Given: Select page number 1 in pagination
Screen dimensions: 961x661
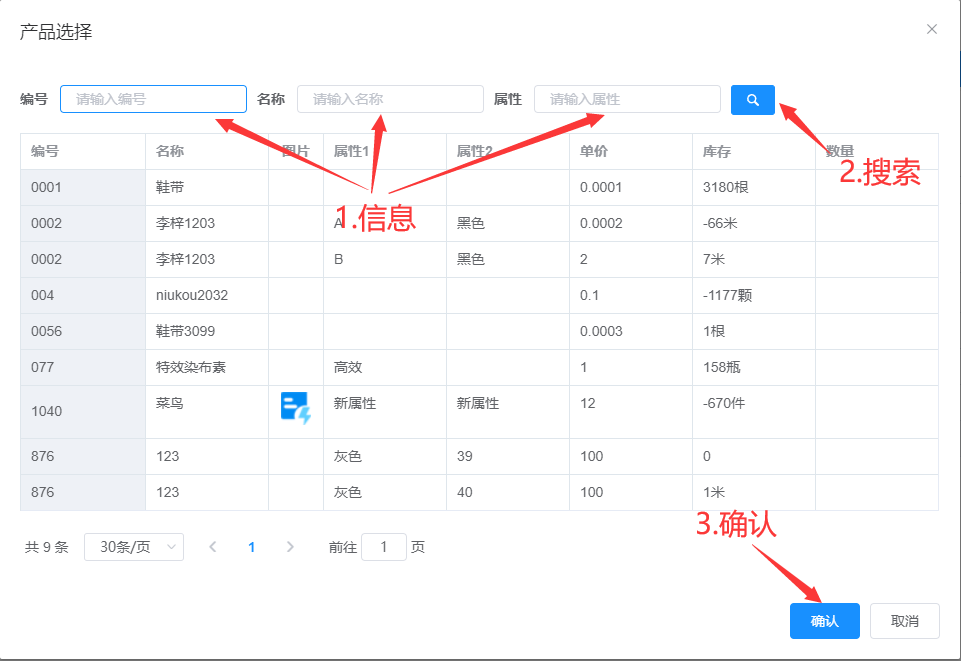Looking at the screenshot, I should point(251,547).
